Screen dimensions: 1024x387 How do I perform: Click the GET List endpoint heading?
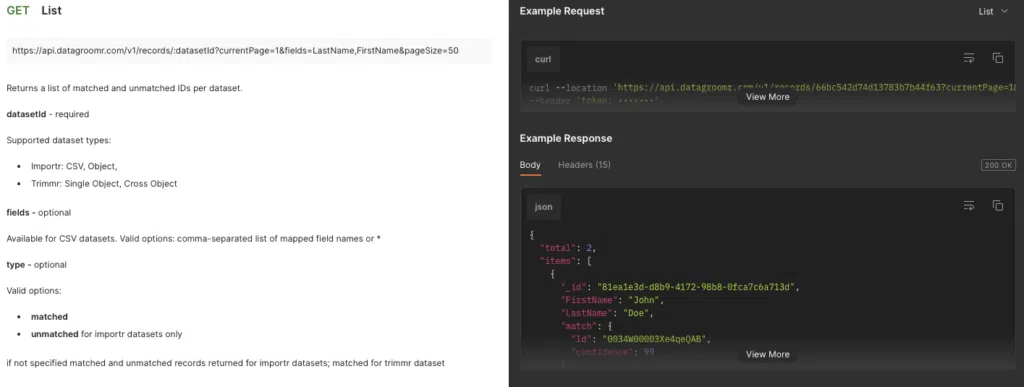(x=34, y=11)
